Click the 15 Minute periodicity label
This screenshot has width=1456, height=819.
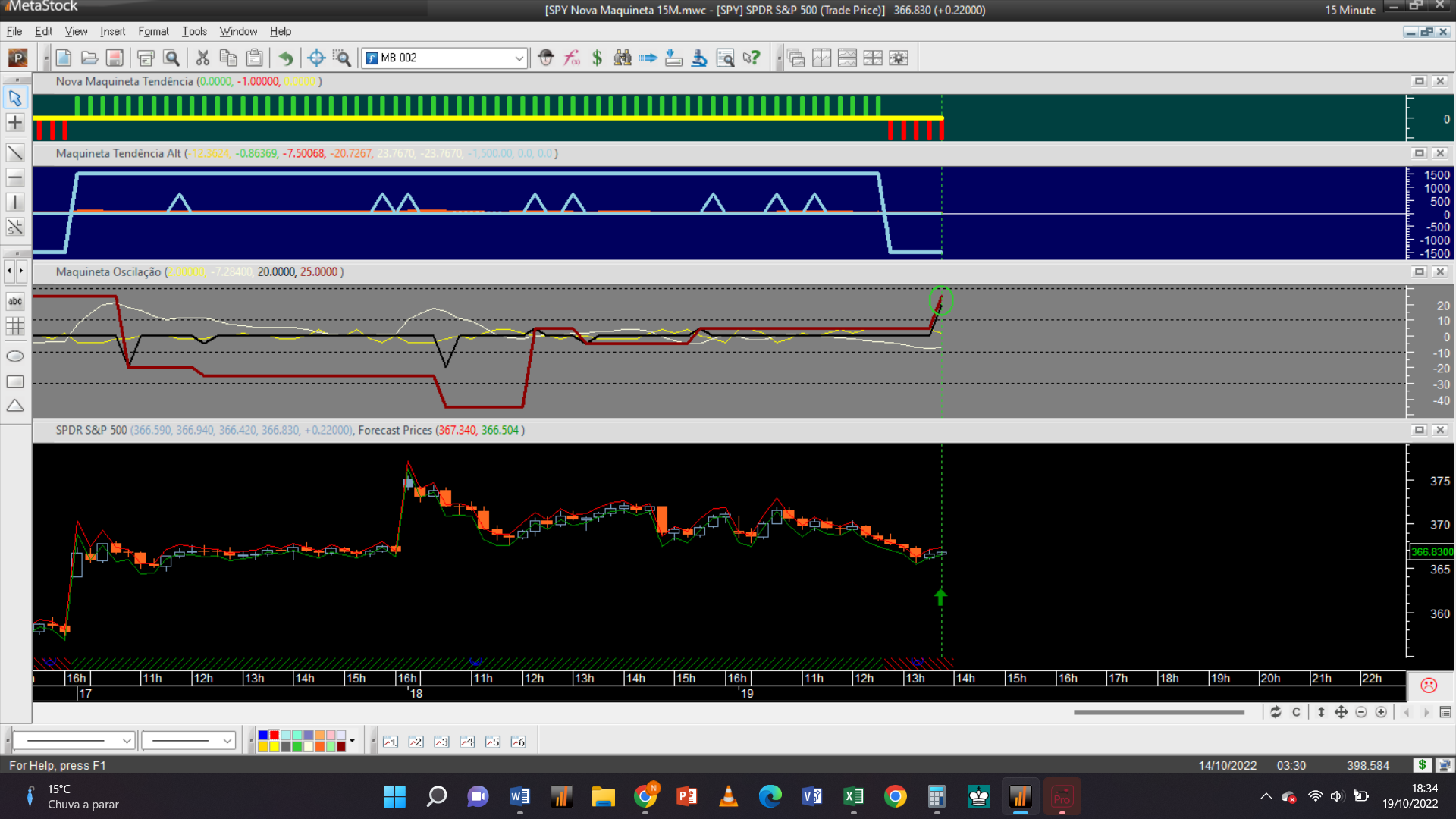click(x=1350, y=10)
